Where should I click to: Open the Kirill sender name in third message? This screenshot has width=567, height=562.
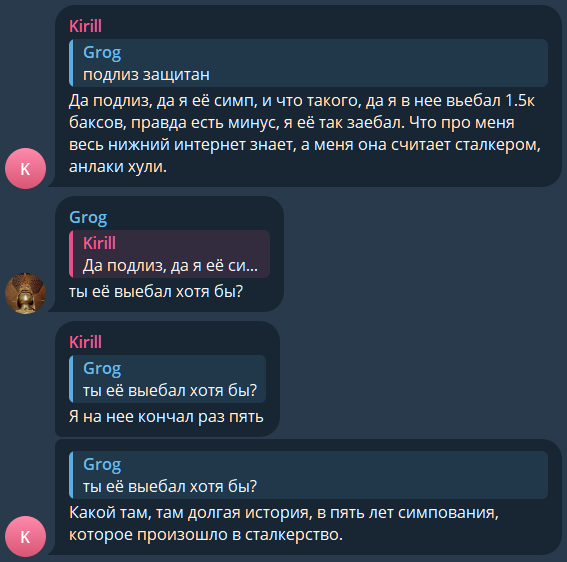pyautogui.click(x=85, y=342)
